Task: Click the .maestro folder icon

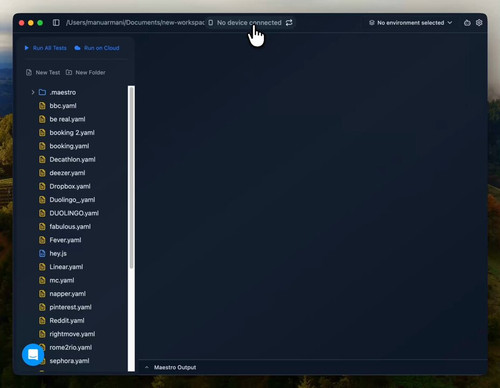Action: (42, 92)
